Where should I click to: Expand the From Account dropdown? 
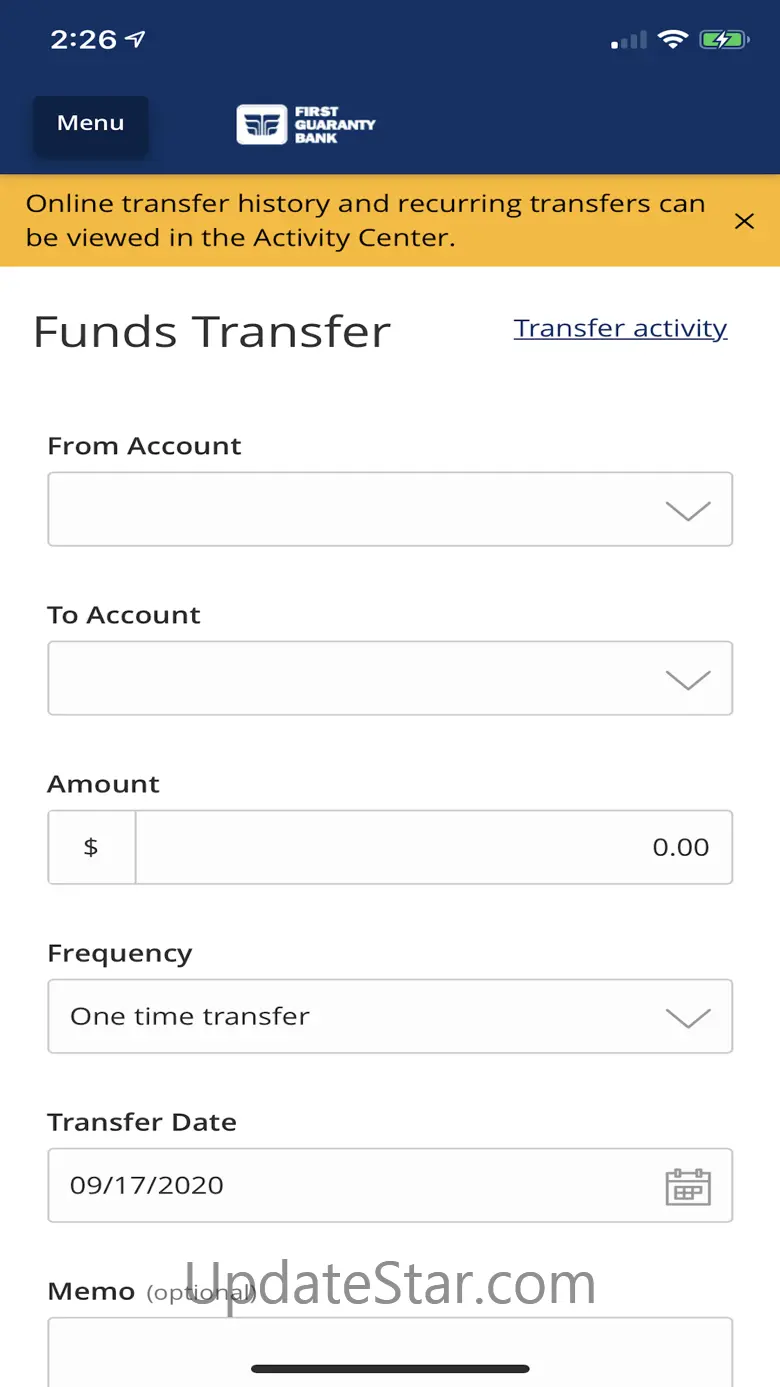(390, 509)
